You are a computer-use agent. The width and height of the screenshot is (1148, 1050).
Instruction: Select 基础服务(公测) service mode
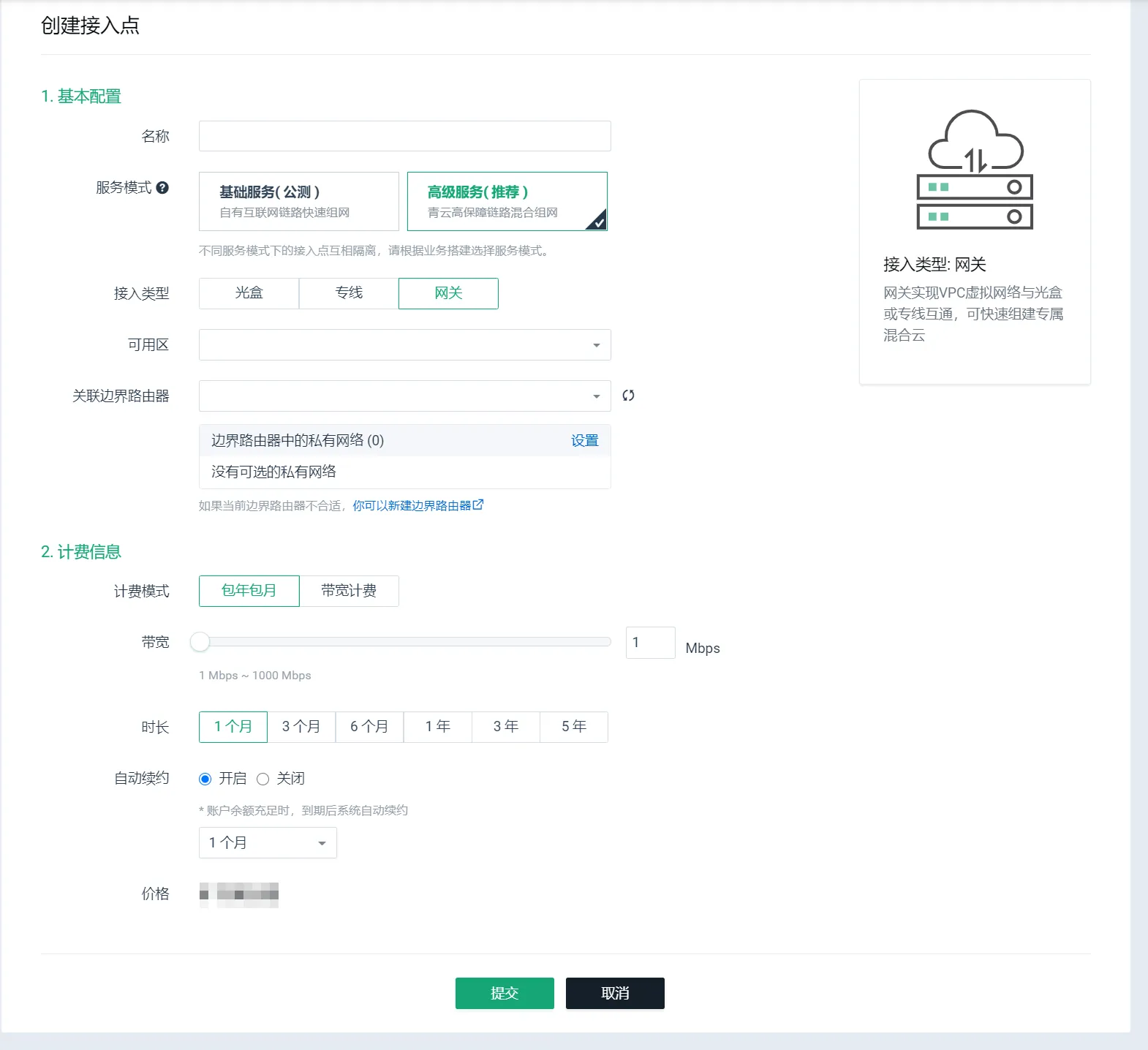coord(299,201)
